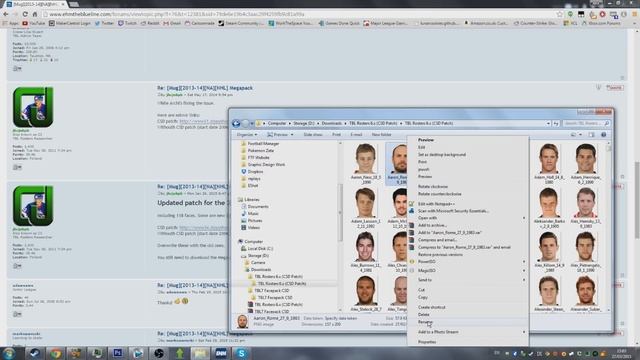Select Local Disk (C:) in navigation pane
This screenshot has width=640, height=360.
click(257, 249)
